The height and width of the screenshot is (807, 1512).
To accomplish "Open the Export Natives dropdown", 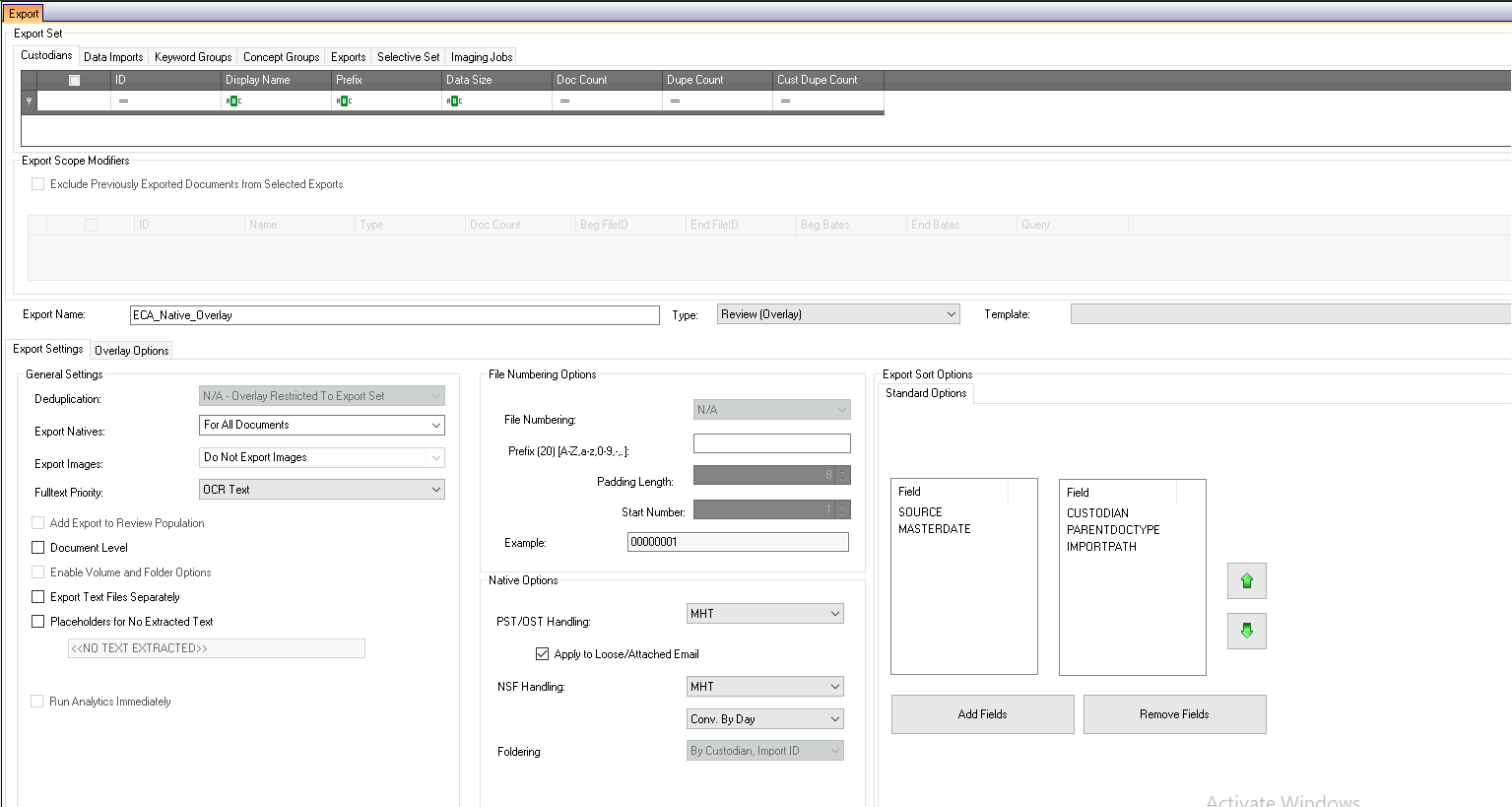I will (322, 425).
